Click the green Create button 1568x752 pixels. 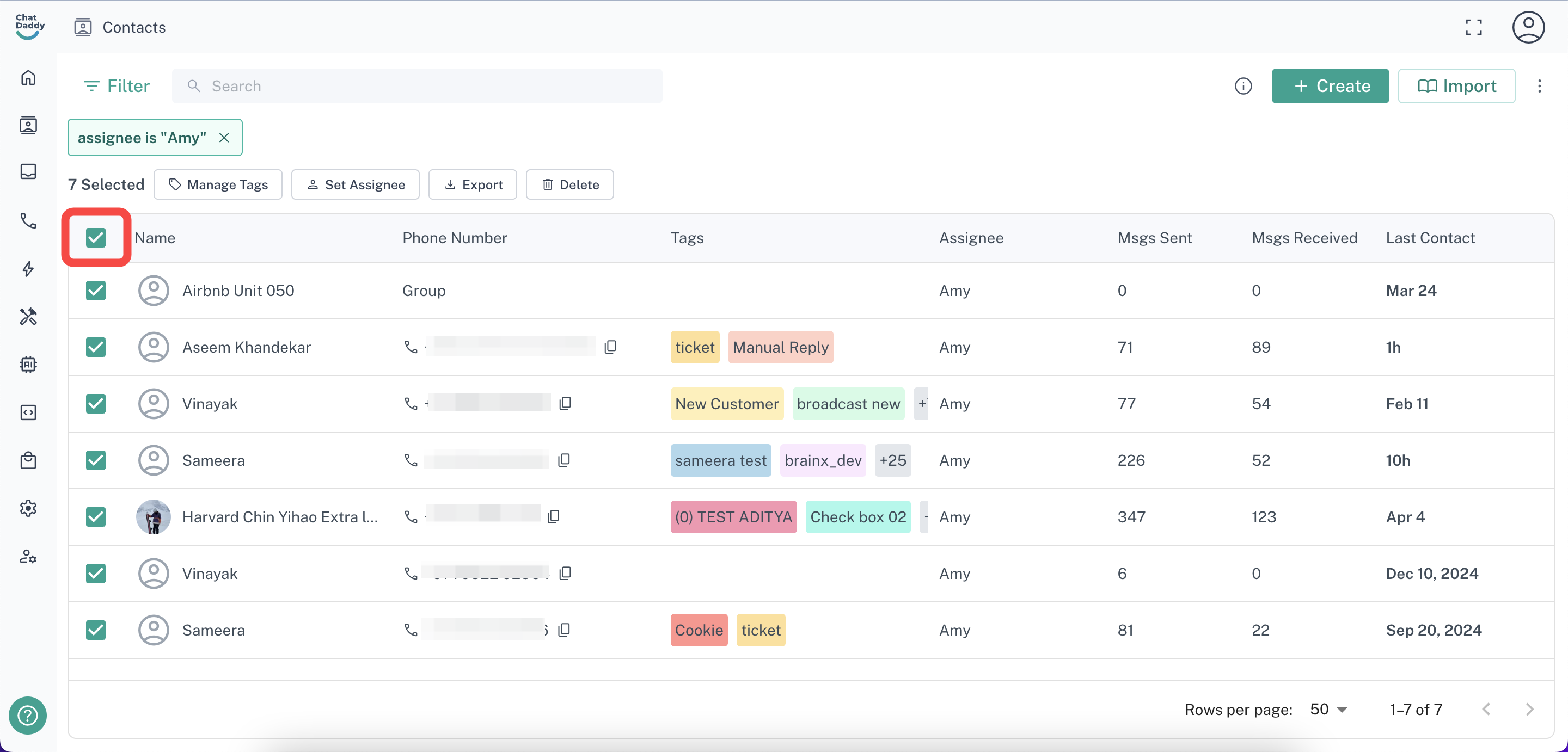pyautogui.click(x=1330, y=87)
